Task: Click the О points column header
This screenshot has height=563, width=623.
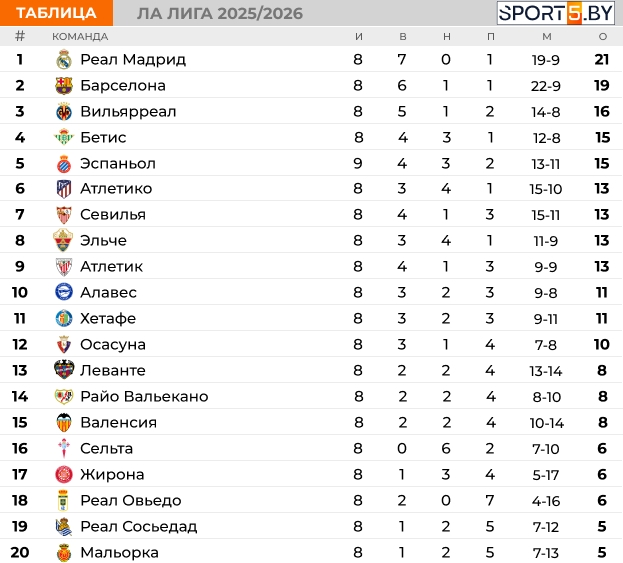Action: click(x=602, y=36)
